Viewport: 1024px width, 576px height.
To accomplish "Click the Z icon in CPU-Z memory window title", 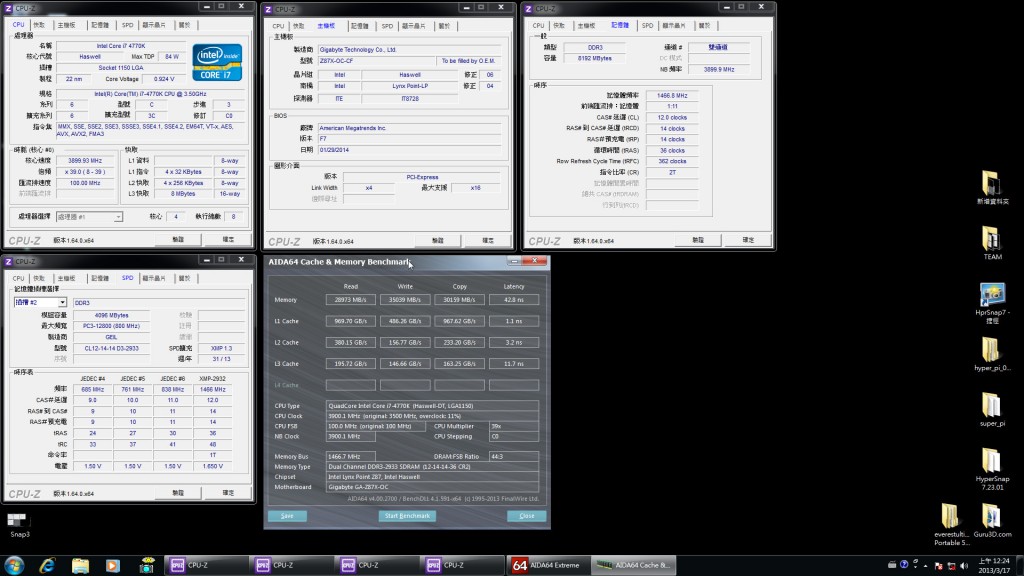I will click(x=528, y=8).
